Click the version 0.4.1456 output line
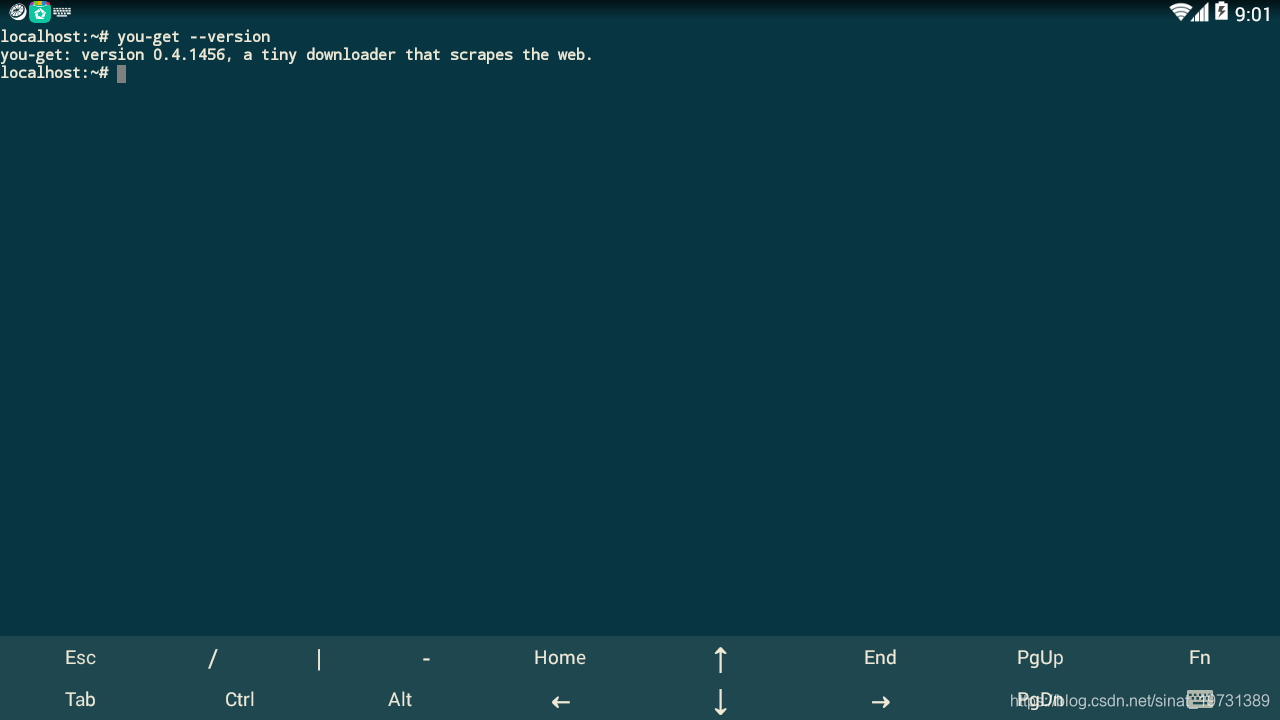Image resolution: width=1280 pixels, height=720 pixels. [x=297, y=55]
